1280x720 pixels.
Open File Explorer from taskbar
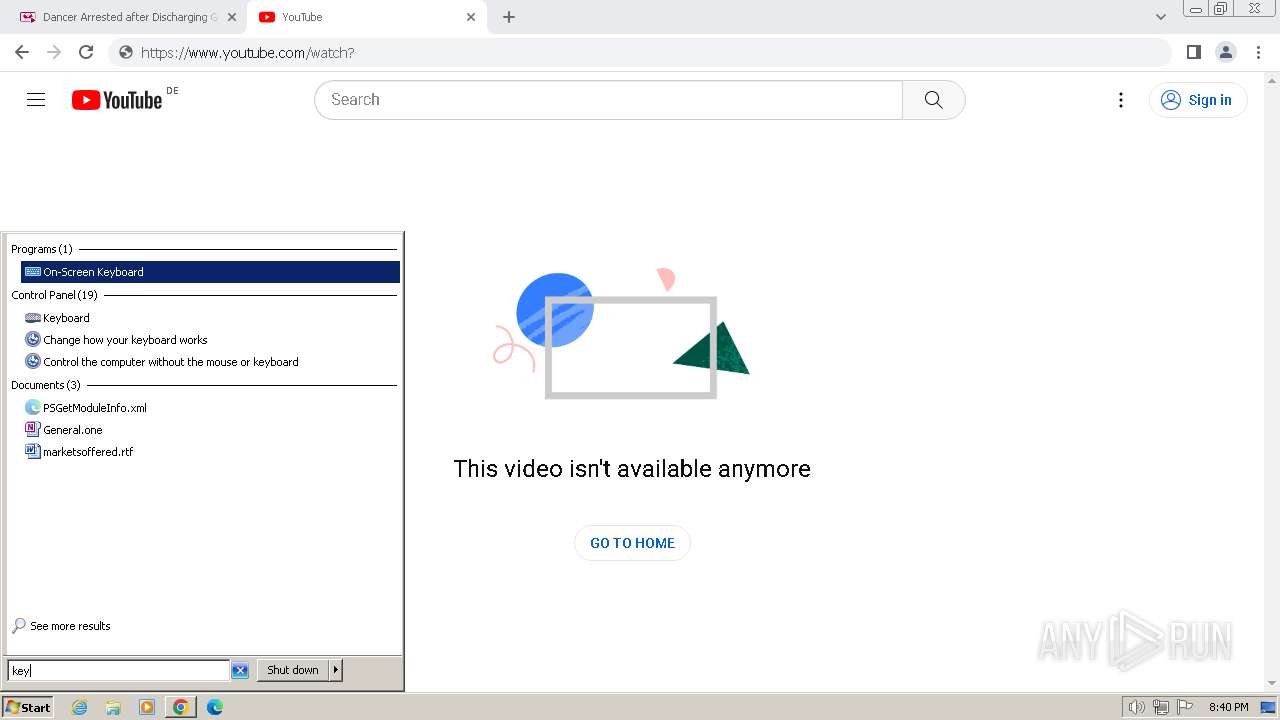[113, 707]
